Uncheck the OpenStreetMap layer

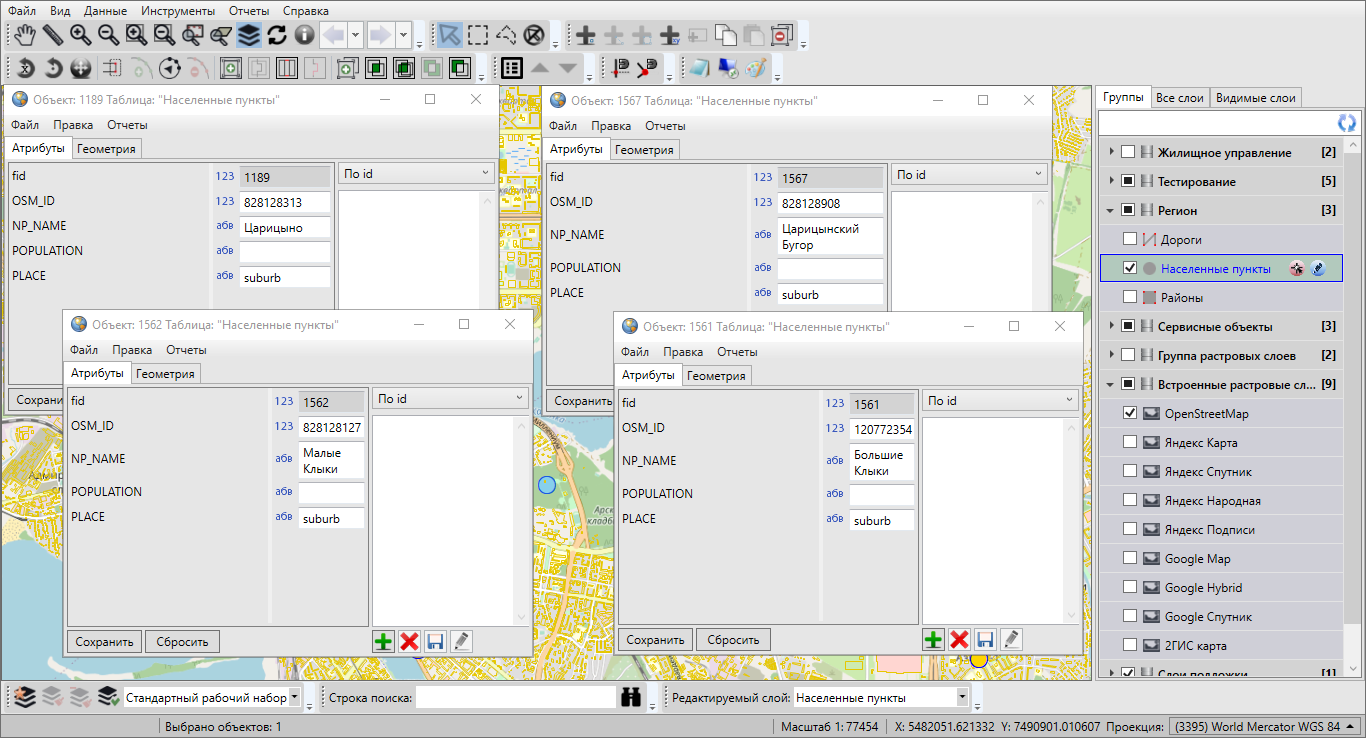[1130, 413]
